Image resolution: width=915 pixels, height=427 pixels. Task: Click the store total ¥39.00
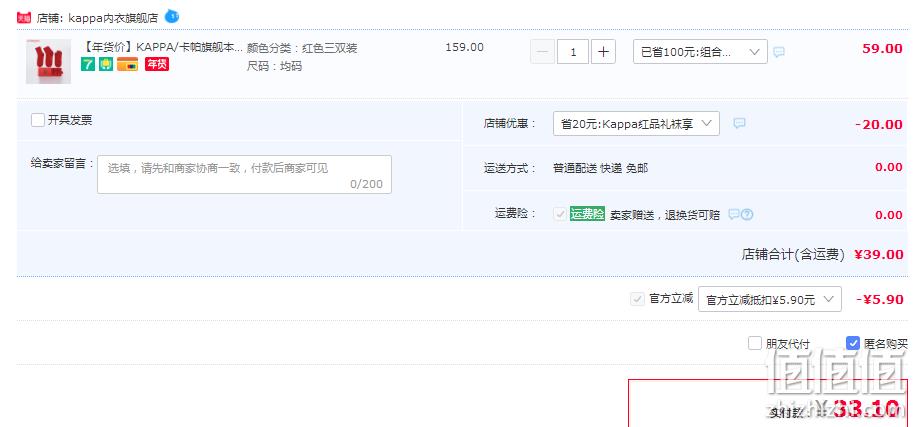coord(879,254)
